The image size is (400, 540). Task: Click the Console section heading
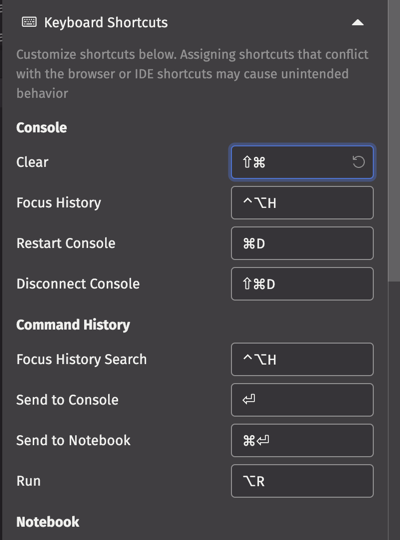[42, 128]
